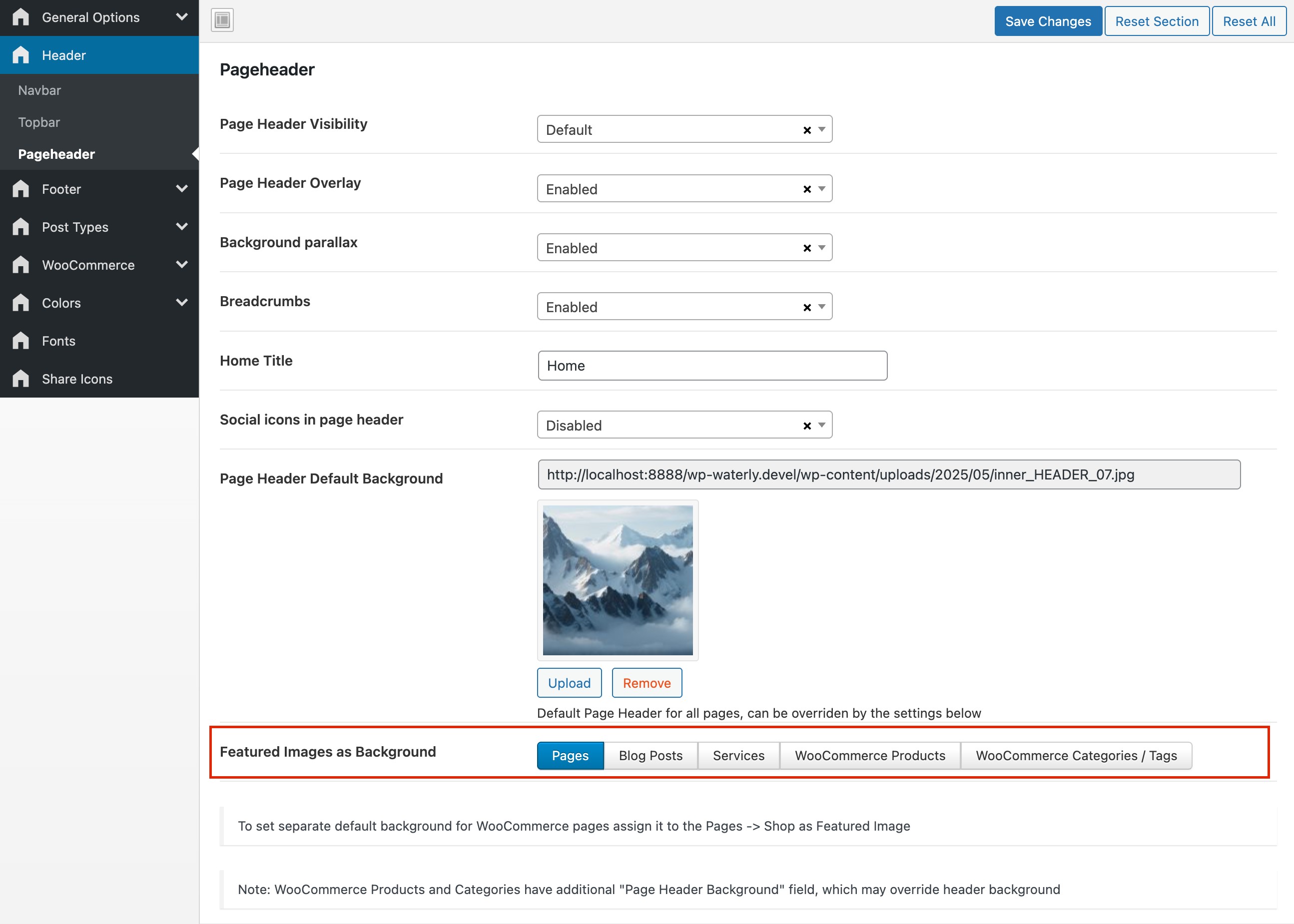Image resolution: width=1294 pixels, height=924 pixels.
Task: Click the Header section home icon
Action: point(20,54)
